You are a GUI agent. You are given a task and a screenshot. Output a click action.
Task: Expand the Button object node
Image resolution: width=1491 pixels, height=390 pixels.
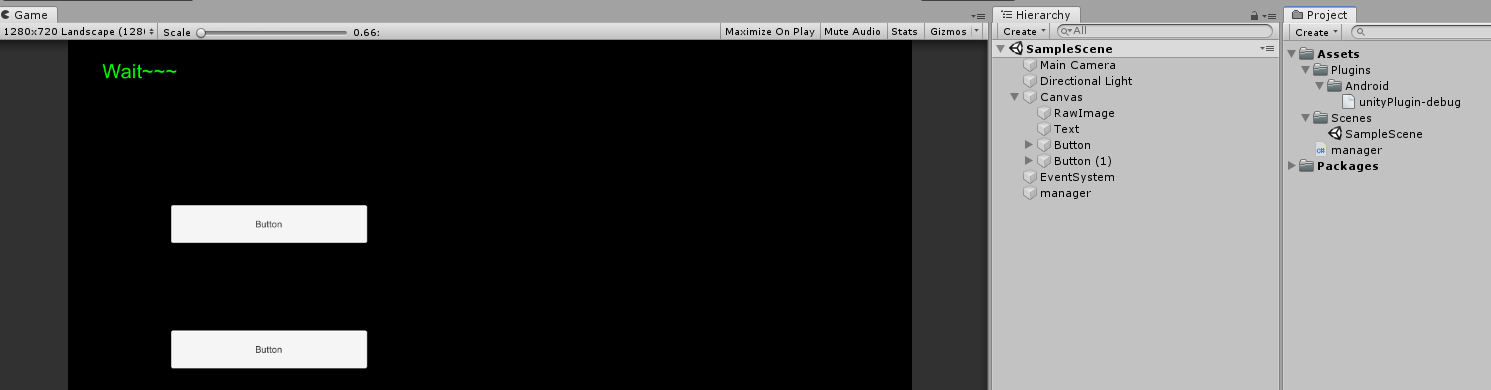click(1029, 145)
